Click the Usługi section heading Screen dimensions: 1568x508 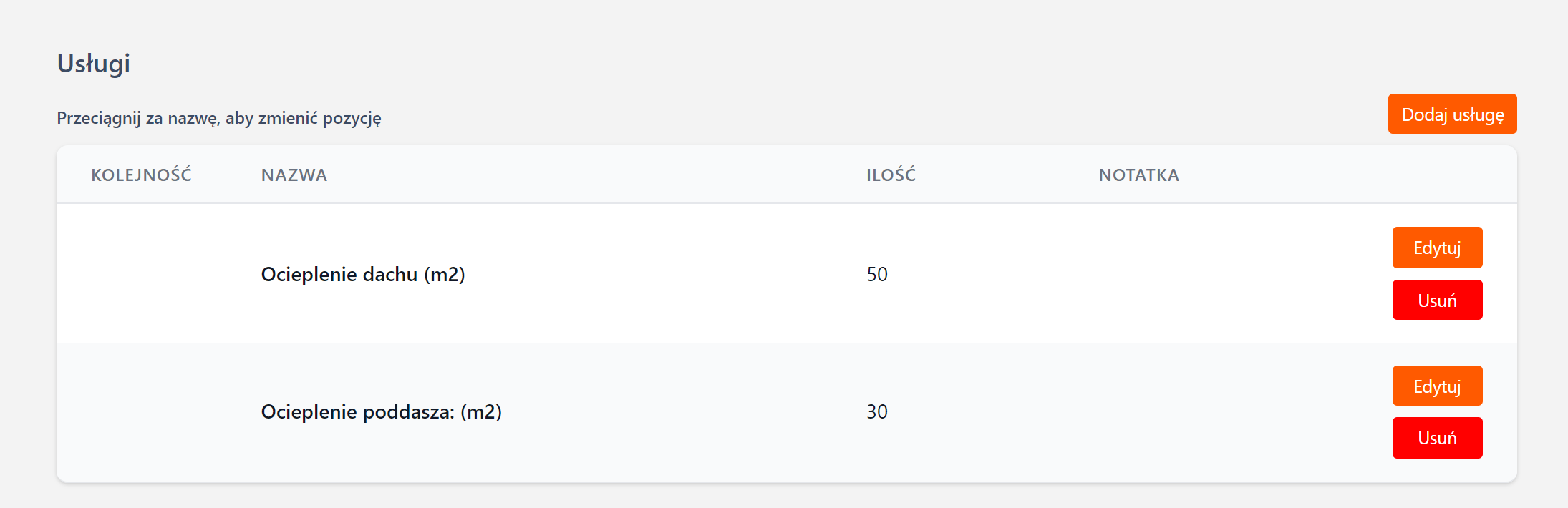tap(94, 63)
